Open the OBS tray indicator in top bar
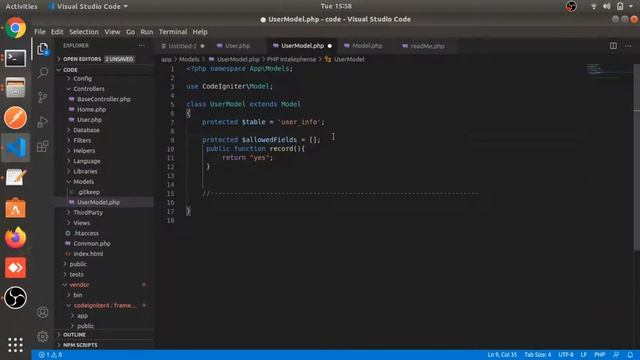640x360 pixels. coord(571,6)
